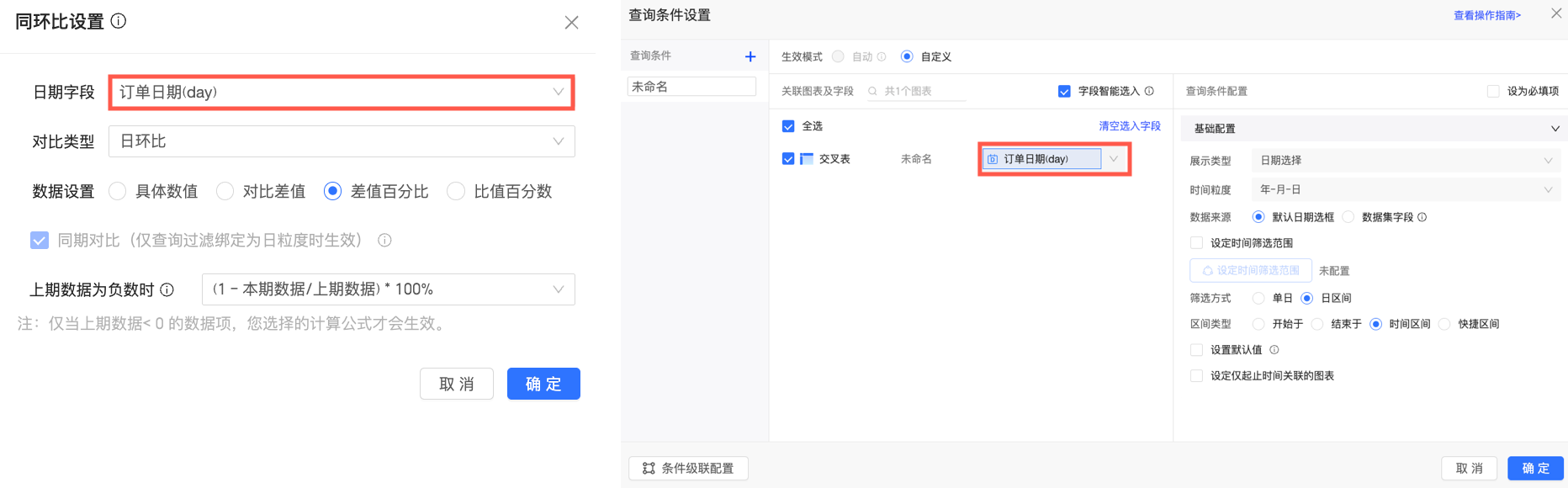The width and height of the screenshot is (1568, 488).
Task: Click info icon next to 字段智能选入
Action: coord(1149,91)
